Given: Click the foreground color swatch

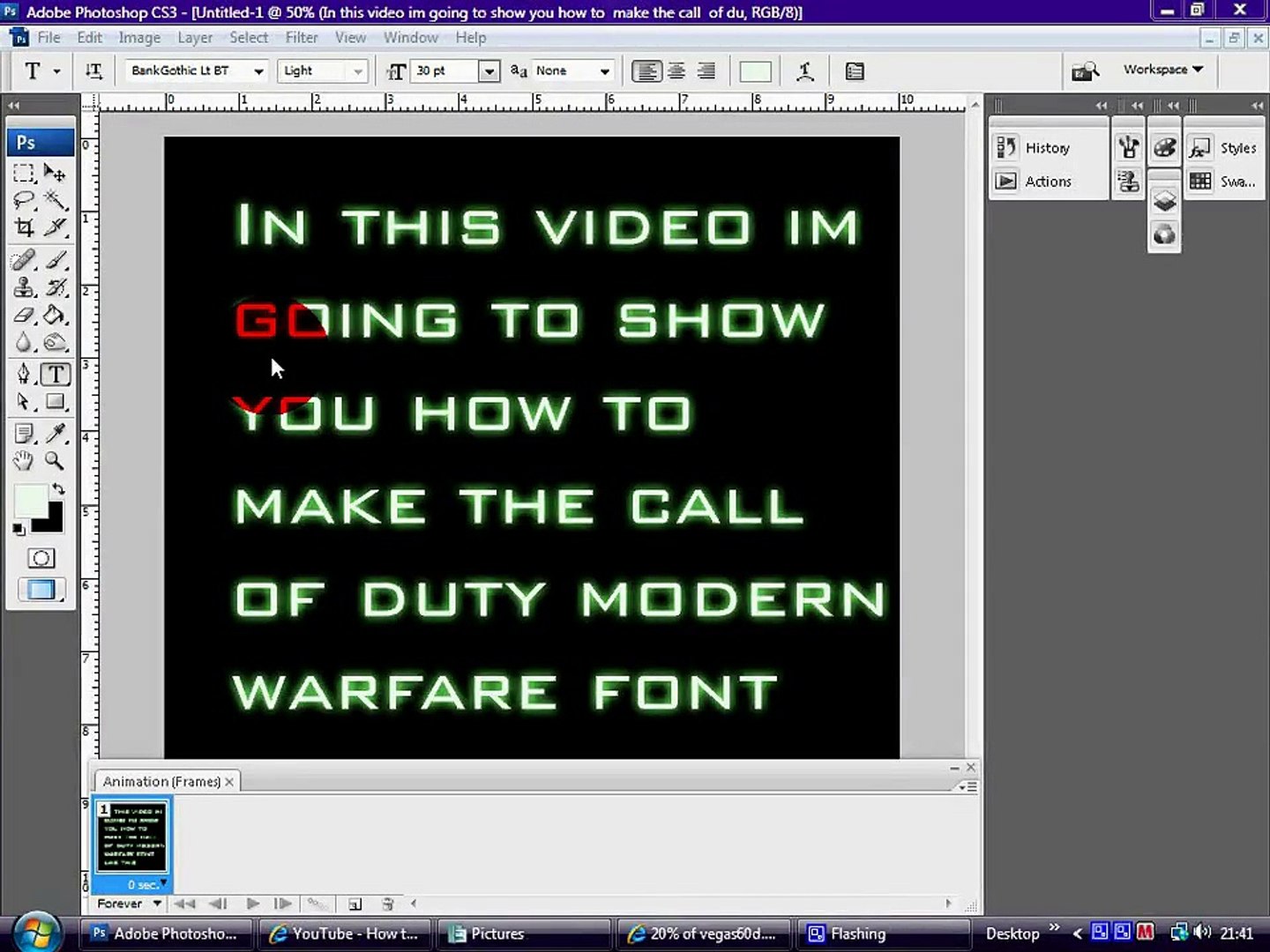Looking at the screenshot, I should (x=30, y=502).
